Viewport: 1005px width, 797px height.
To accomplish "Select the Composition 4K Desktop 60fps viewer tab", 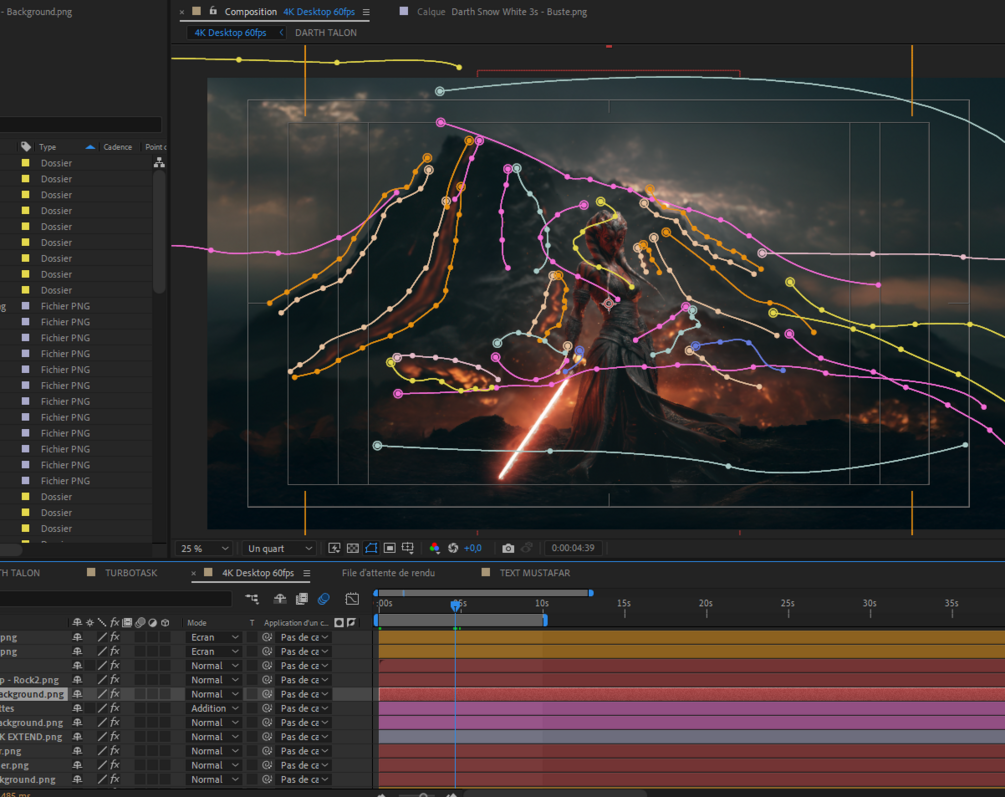I will (289, 12).
